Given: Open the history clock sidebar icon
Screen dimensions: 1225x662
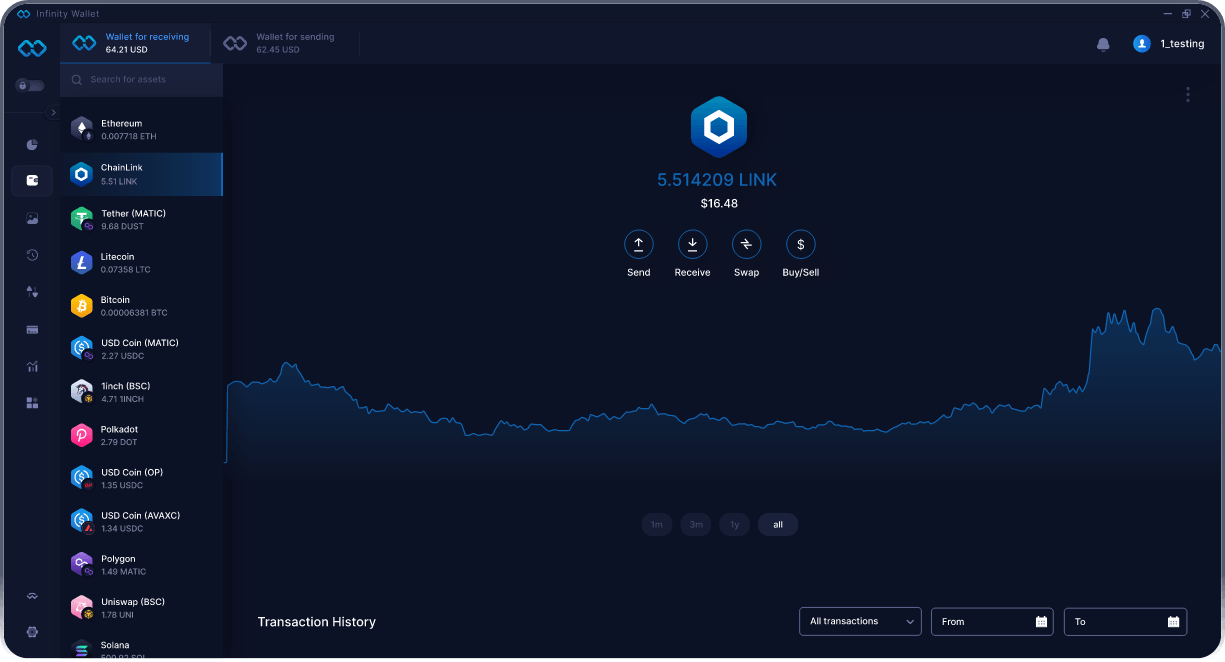Looking at the screenshot, I should tap(32, 255).
